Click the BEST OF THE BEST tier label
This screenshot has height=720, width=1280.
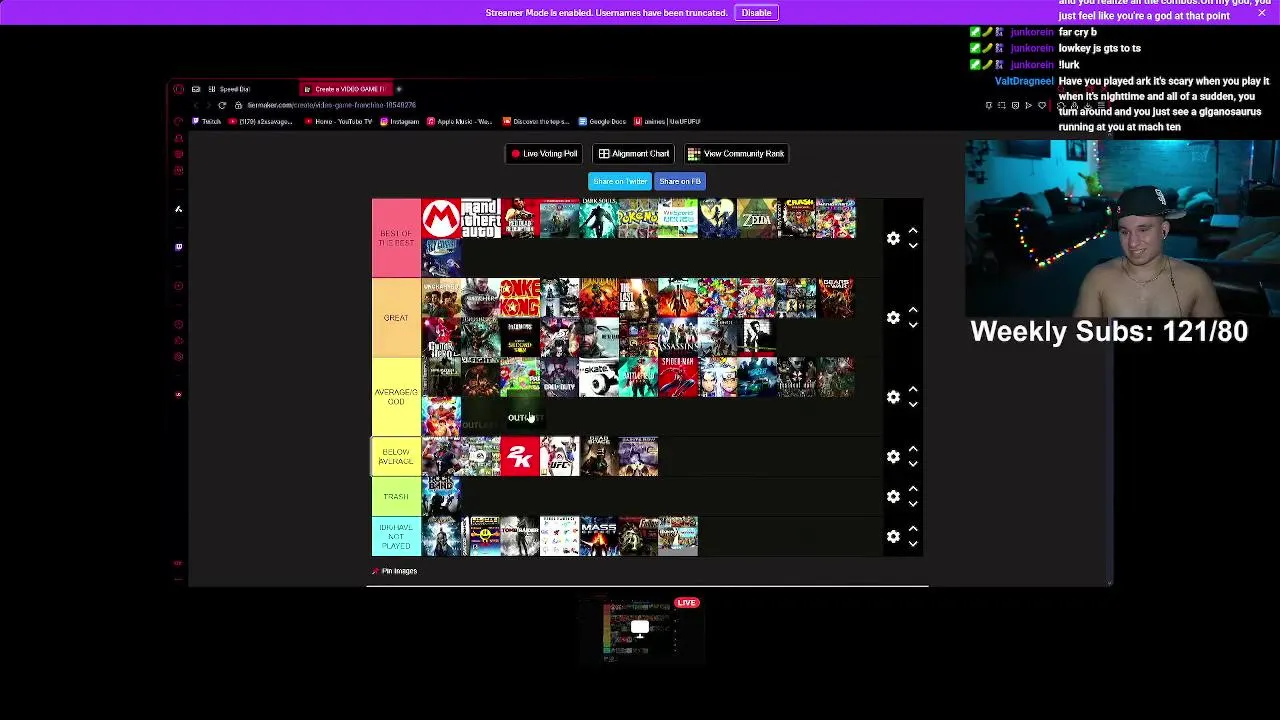[396, 238]
